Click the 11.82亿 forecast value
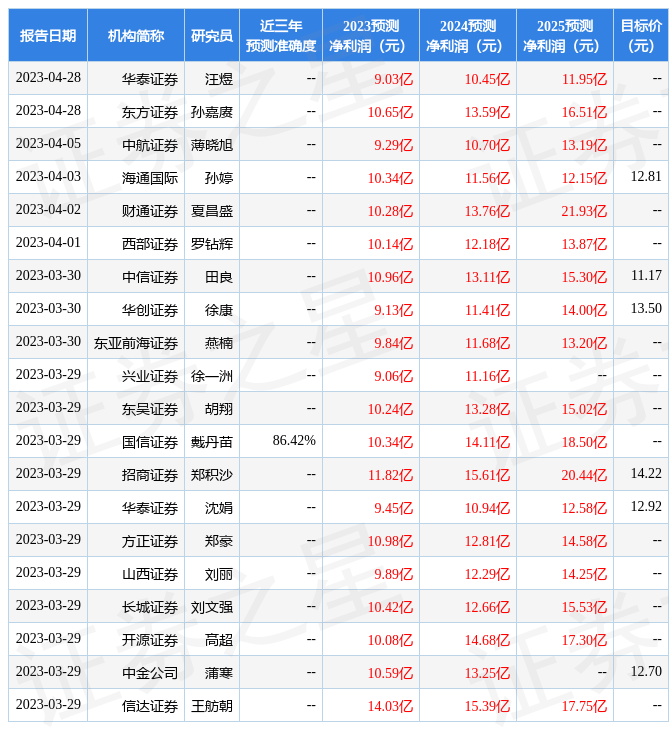This screenshot has height=730, width=669. (x=390, y=475)
